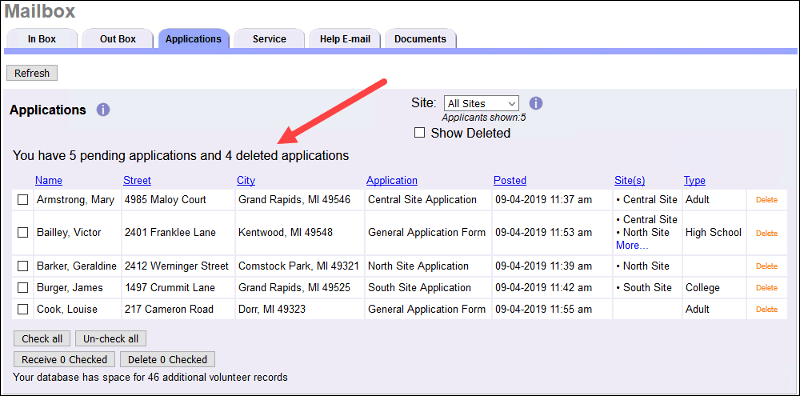Click the info icon next to Applications heading
Screen dimensions: 800x396
(103, 110)
